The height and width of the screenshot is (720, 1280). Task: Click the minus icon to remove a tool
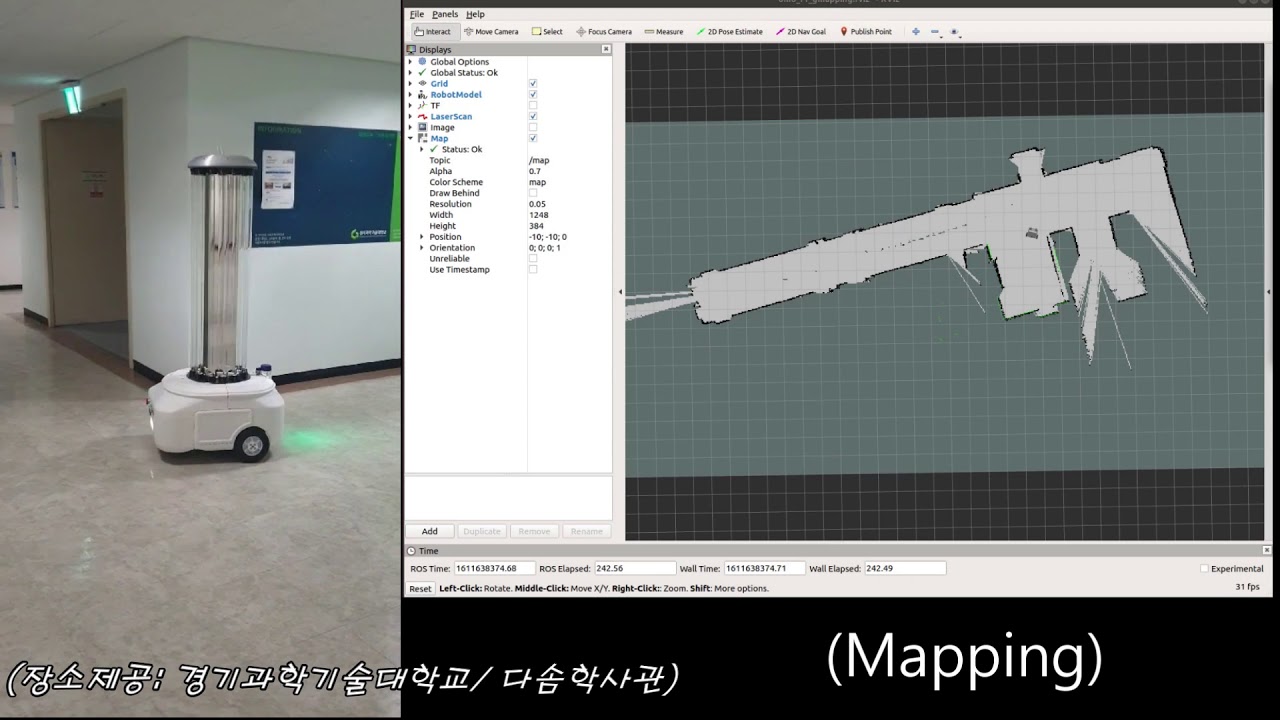[935, 32]
